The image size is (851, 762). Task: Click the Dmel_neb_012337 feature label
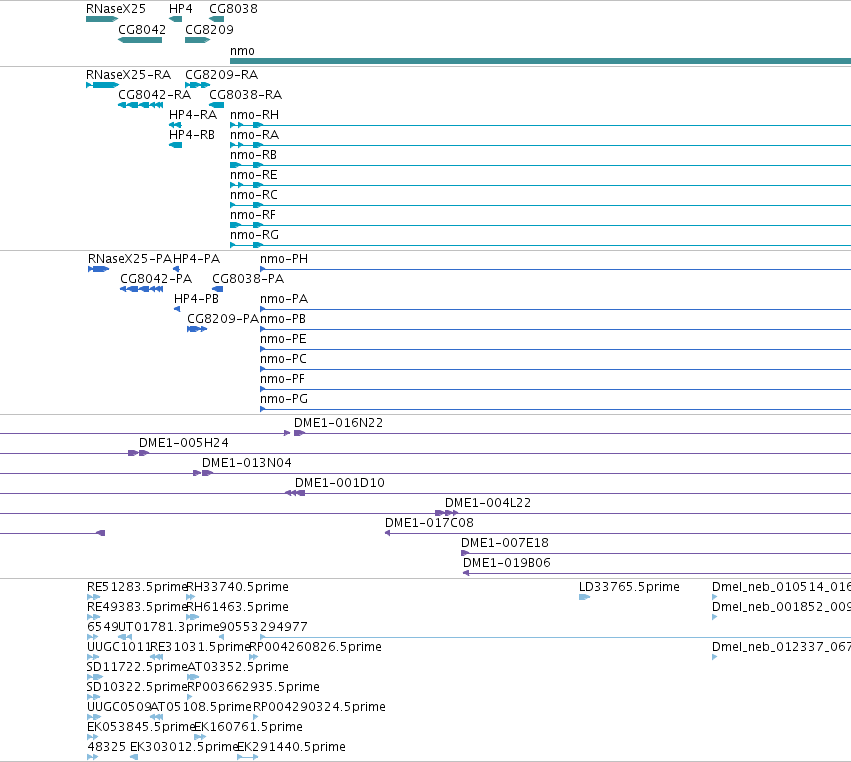coord(782,647)
